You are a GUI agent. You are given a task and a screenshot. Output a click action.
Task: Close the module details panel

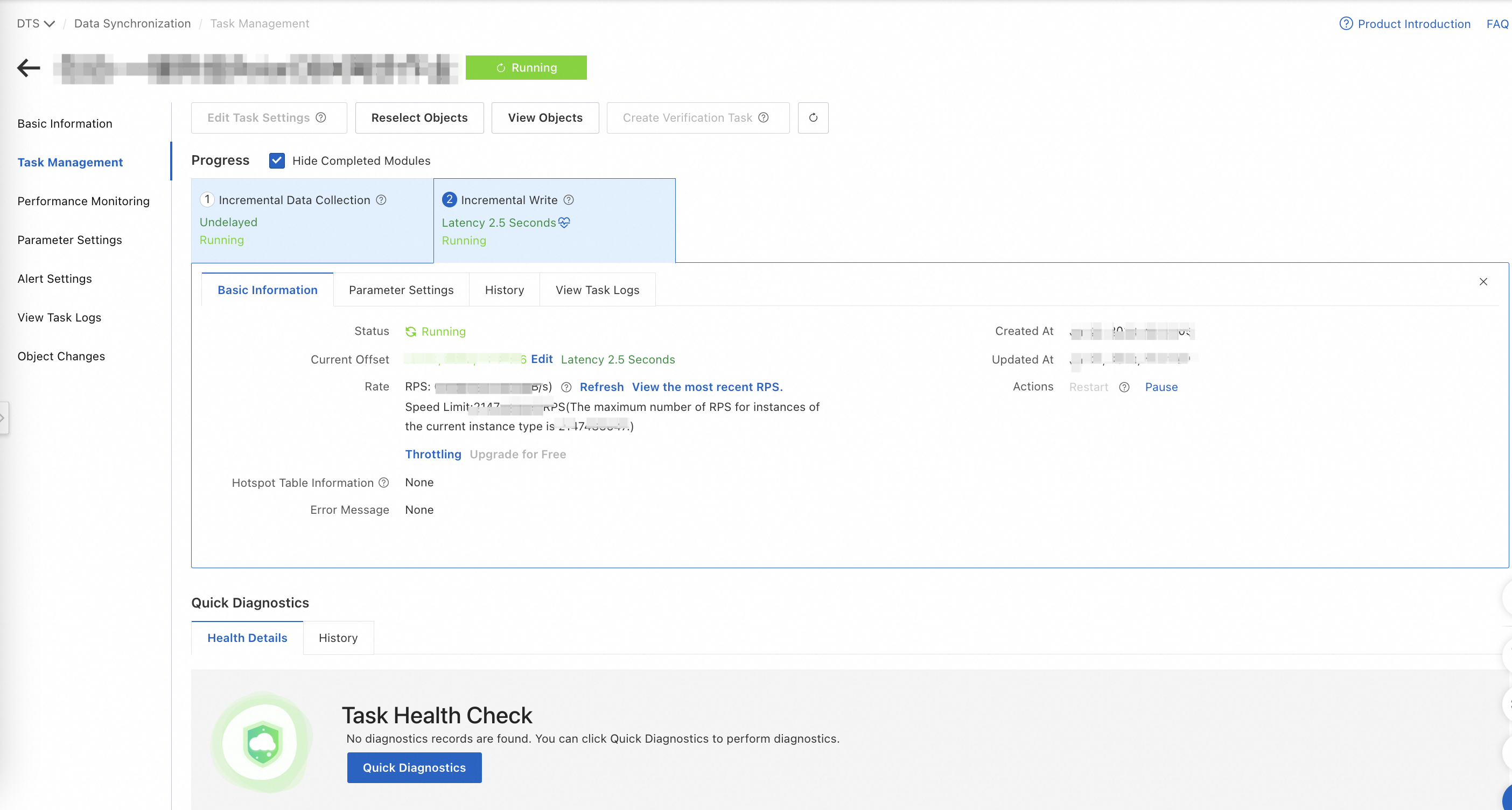pyautogui.click(x=1483, y=282)
